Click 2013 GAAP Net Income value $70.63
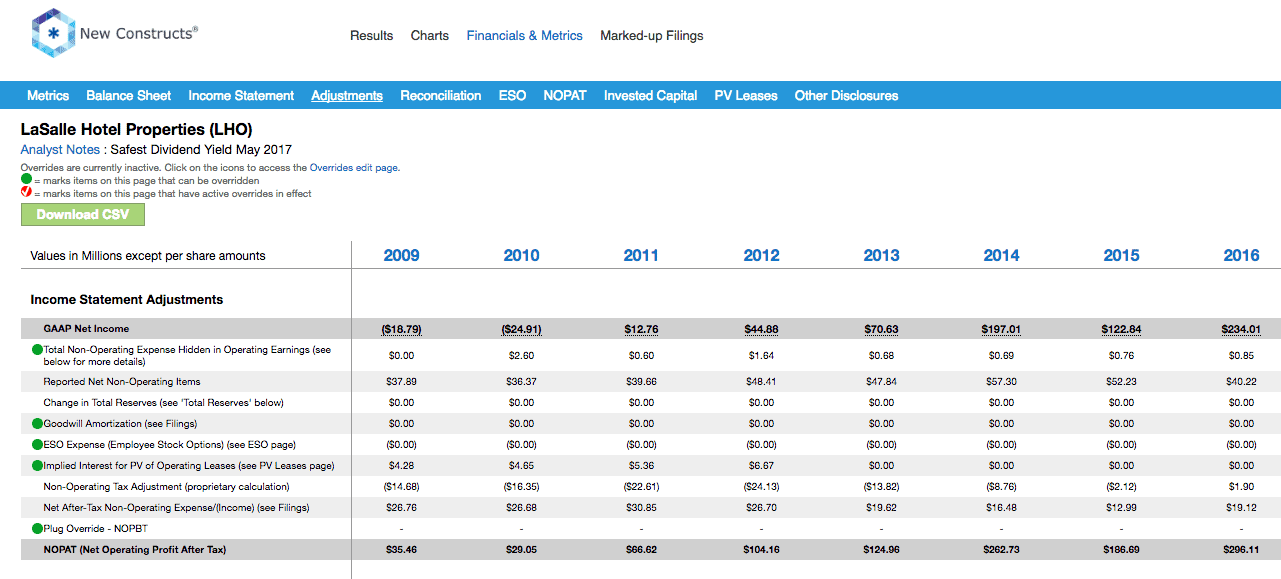1281x579 pixels. (x=881, y=329)
